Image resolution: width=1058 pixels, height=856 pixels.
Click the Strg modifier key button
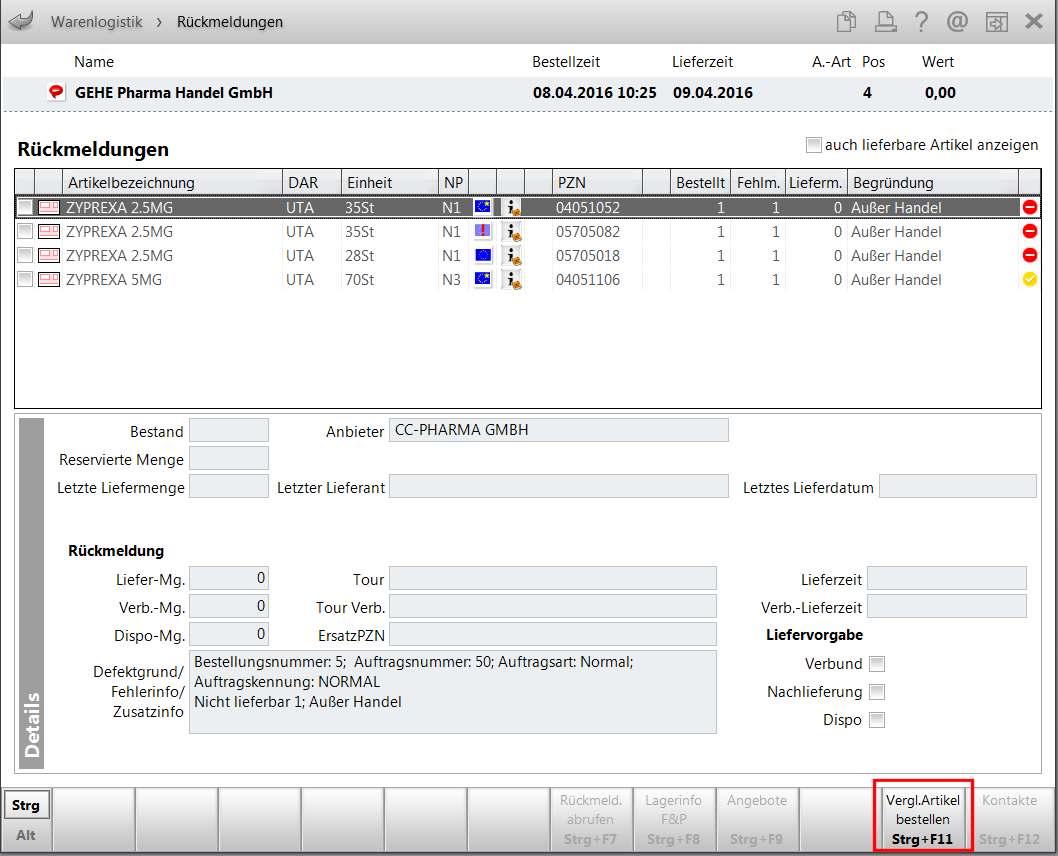point(26,805)
